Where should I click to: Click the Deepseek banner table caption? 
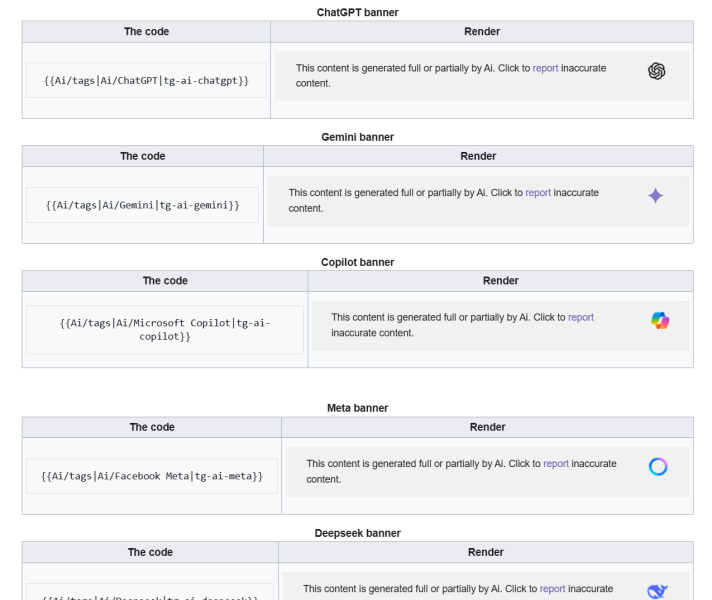click(357, 533)
